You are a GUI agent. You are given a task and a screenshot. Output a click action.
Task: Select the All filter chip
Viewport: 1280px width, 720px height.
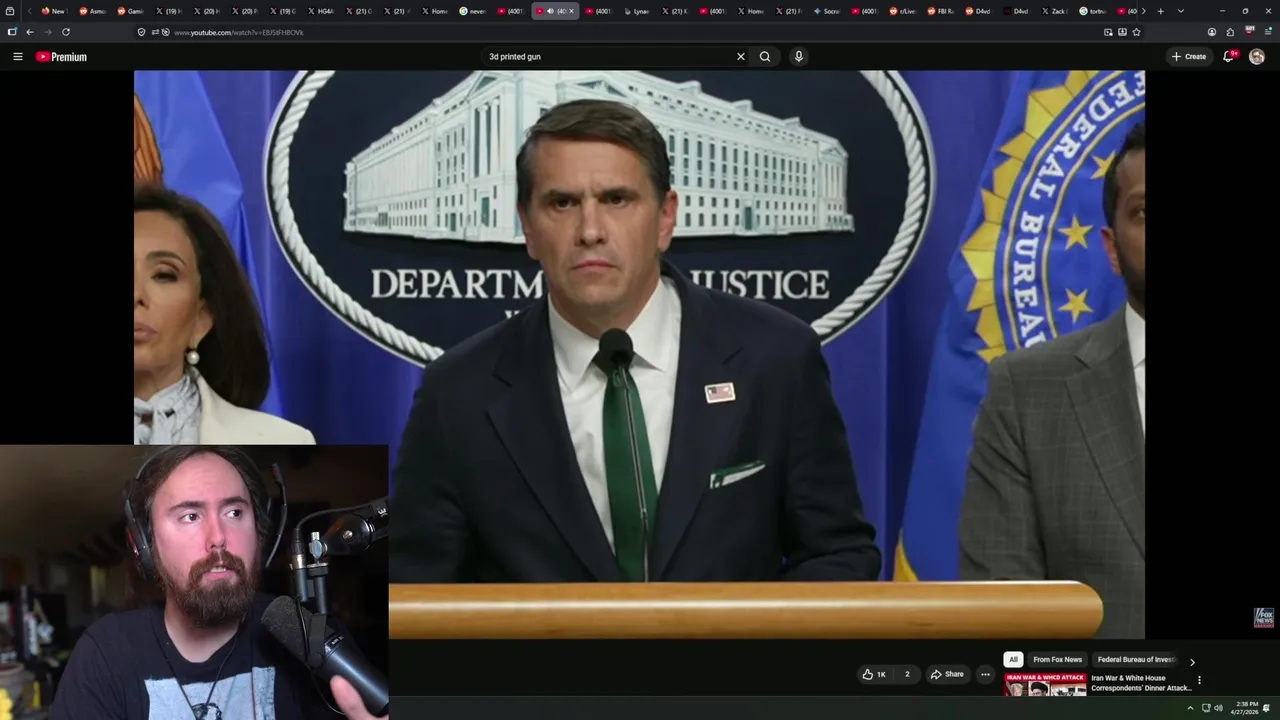coord(1013,660)
